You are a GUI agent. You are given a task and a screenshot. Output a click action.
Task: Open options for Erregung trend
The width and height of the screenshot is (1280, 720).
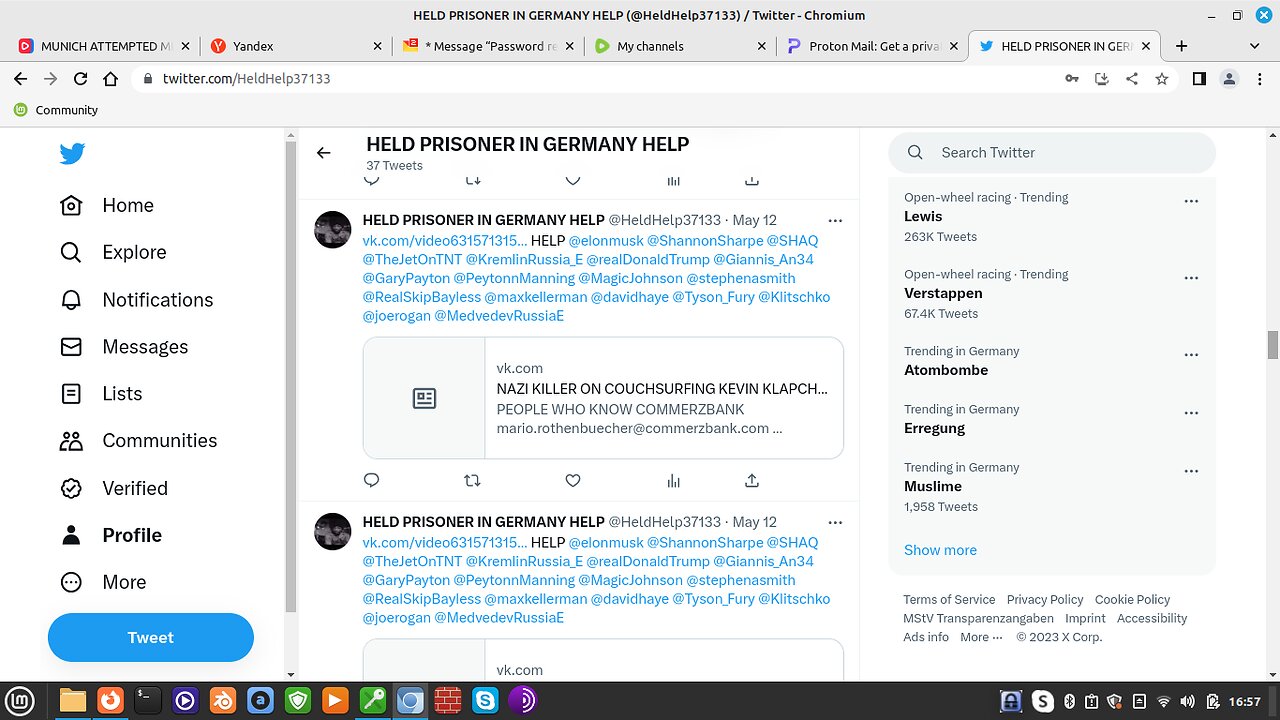click(1191, 413)
